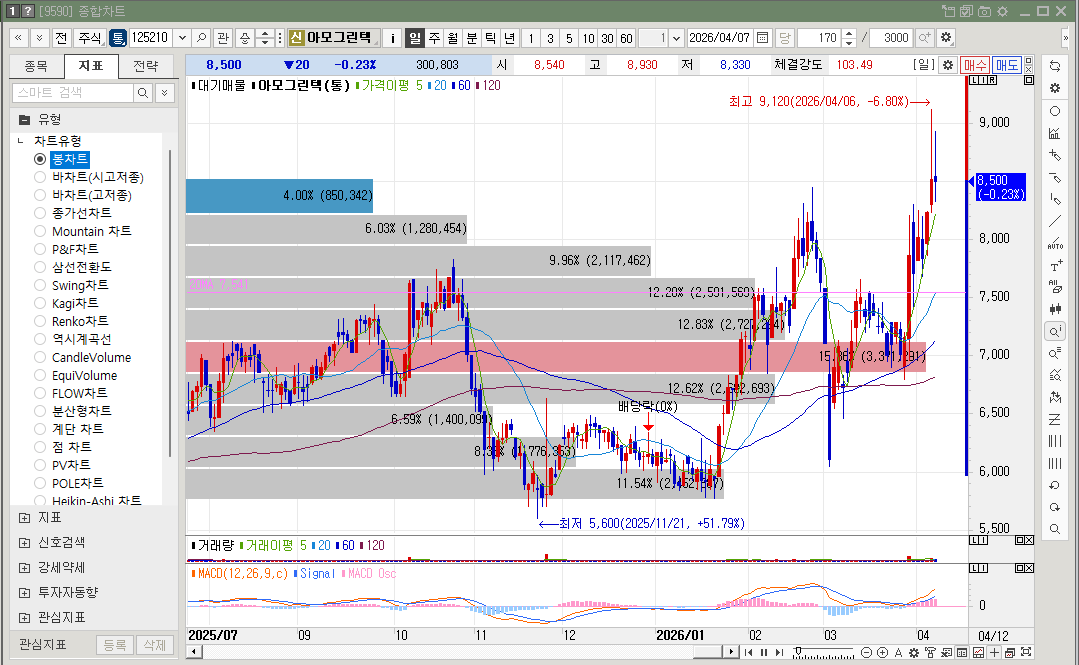Click the pause playback button in bottom bar
This screenshot has width=1079, height=665.
click(x=763, y=652)
